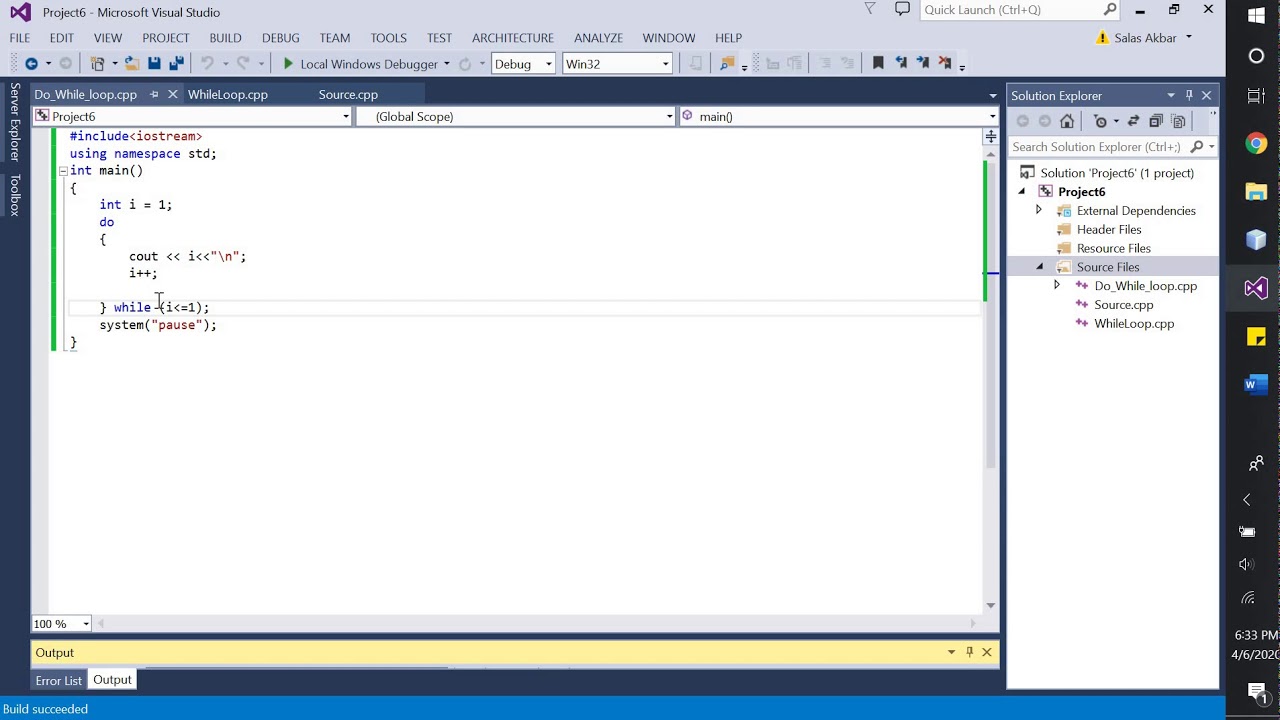This screenshot has height=720, width=1280.
Task: Open File Explorer from the taskbar
Action: click(1256, 192)
